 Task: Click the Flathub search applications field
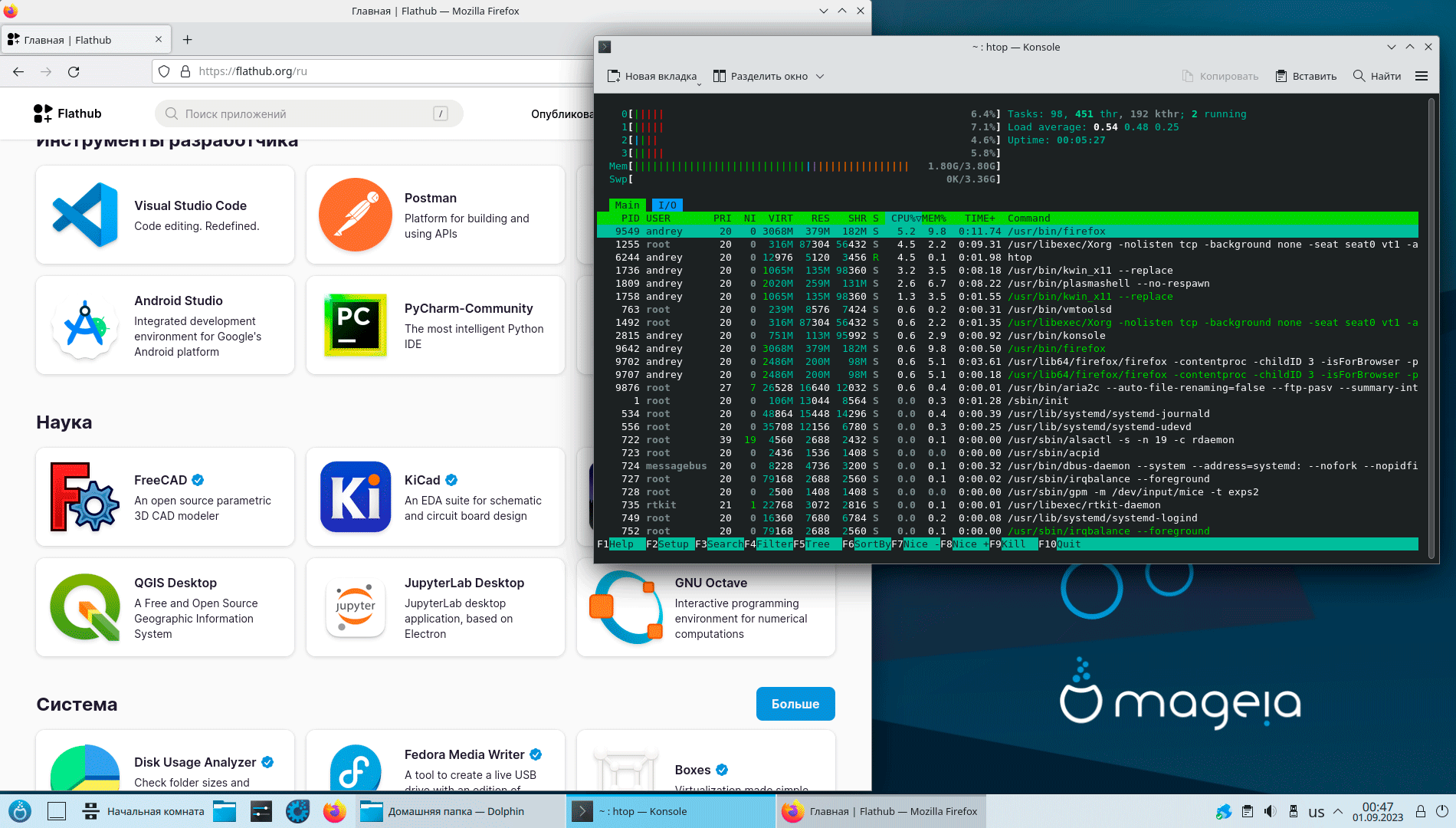[x=308, y=113]
